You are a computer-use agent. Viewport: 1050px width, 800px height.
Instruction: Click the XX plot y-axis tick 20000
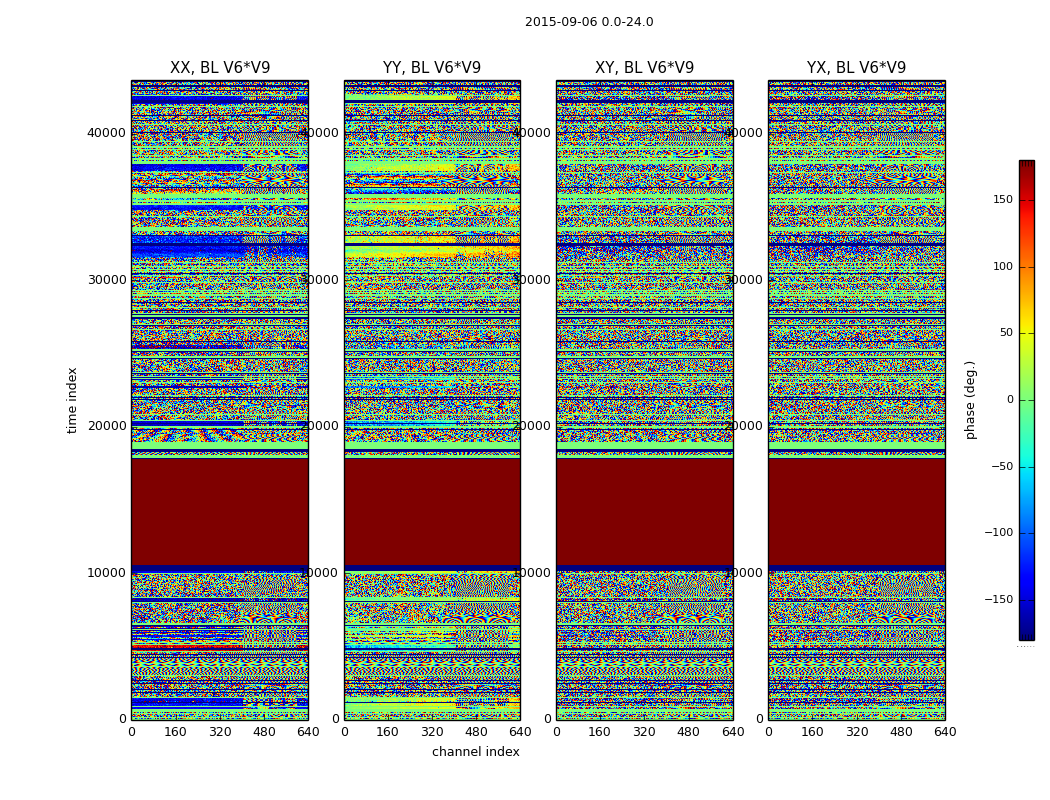[x=106, y=426]
